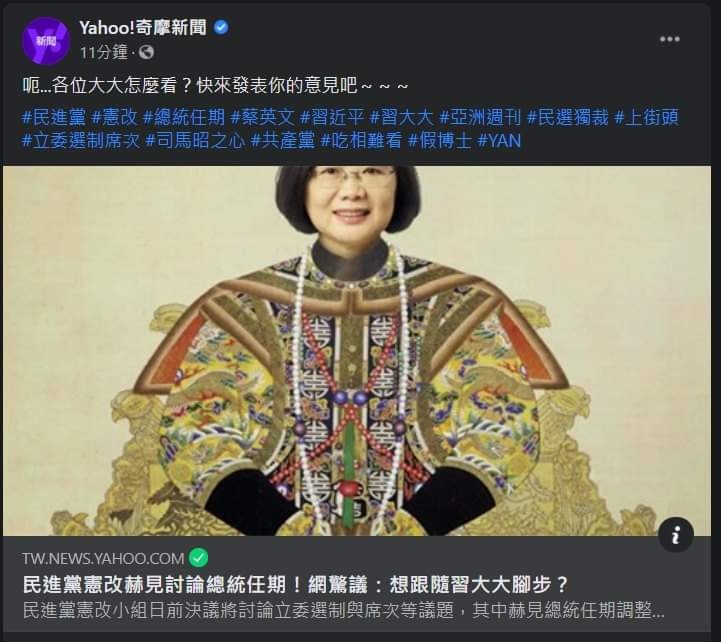Click hashtag #亞洲週刊

(x=480, y=117)
